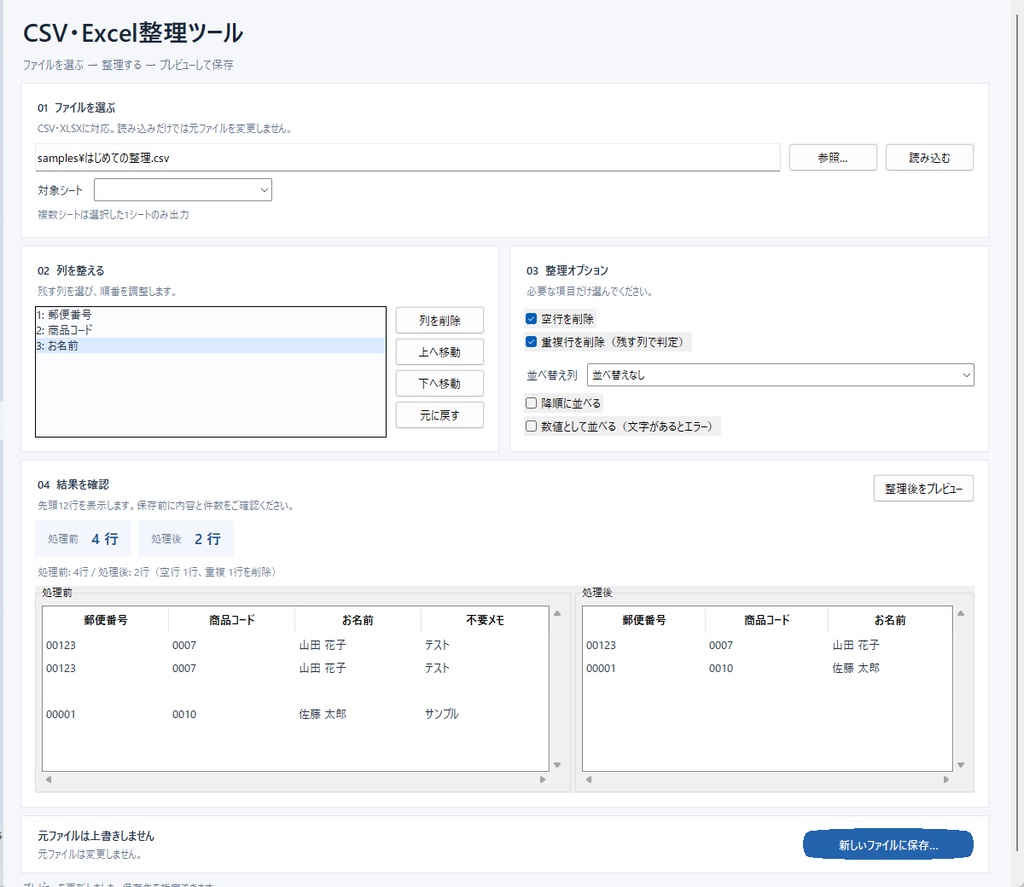Click 0010 cell in 処理前 table
The height and width of the screenshot is (887, 1024).
pyautogui.click(x=184, y=714)
